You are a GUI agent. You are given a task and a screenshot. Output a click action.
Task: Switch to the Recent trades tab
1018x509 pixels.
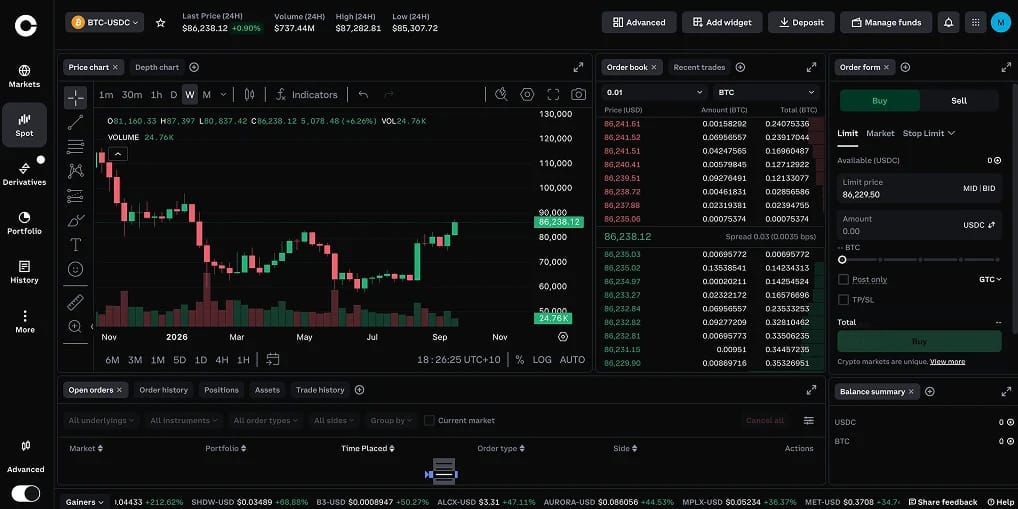[699, 68]
